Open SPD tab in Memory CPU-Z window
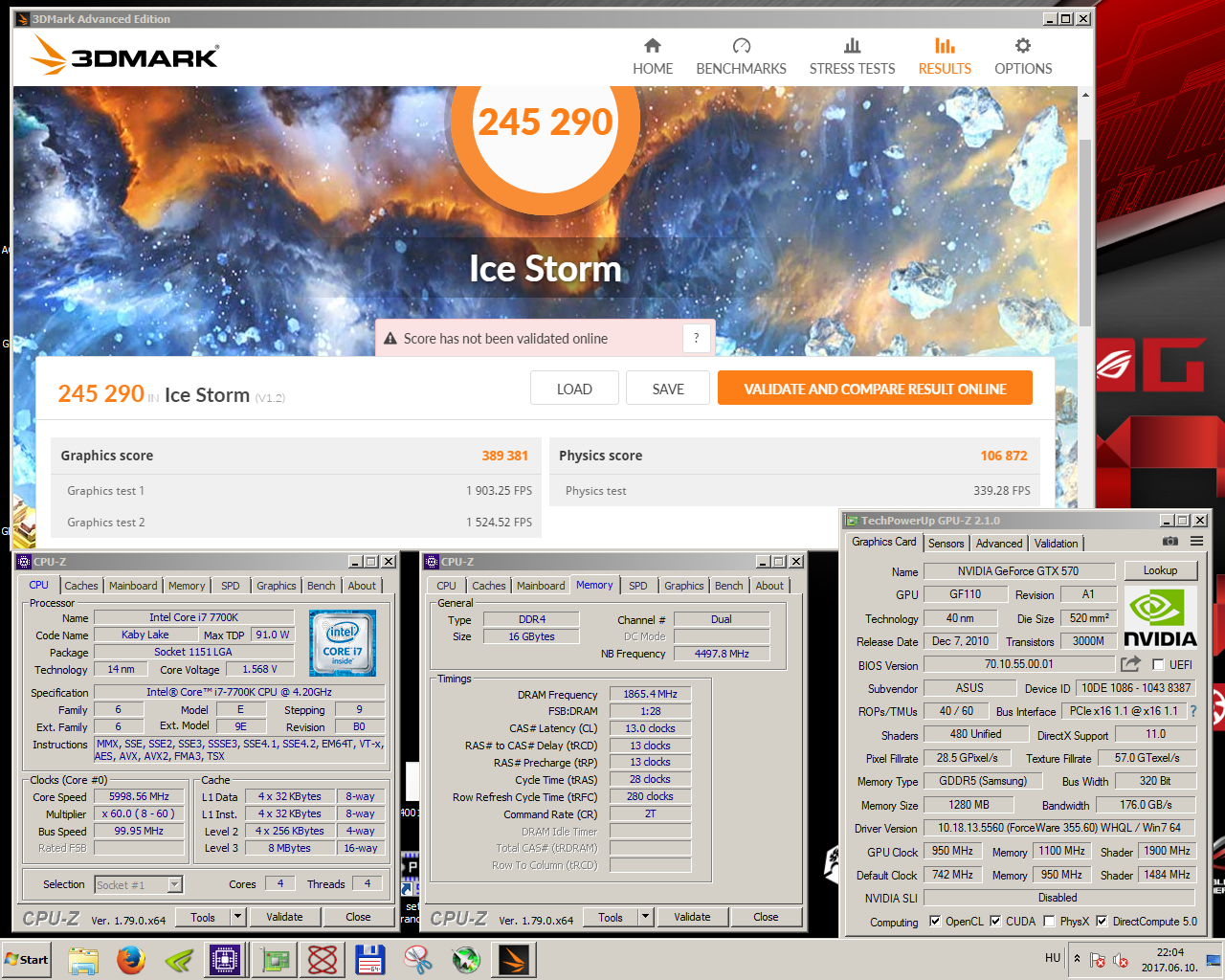 tap(638, 586)
